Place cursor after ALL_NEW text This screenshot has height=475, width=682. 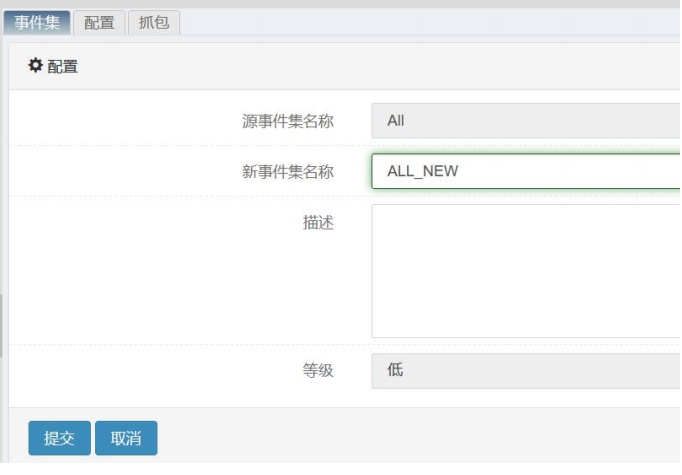(459, 171)
